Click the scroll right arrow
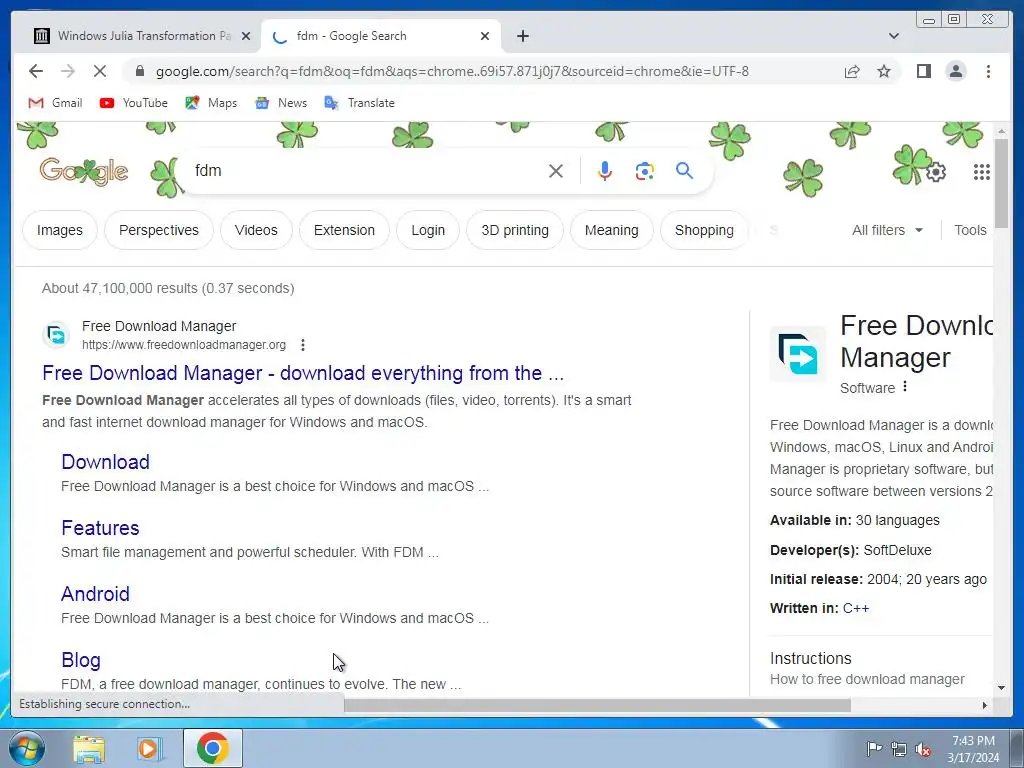The height and width of the screenshot is (768, 1024). 985,705
